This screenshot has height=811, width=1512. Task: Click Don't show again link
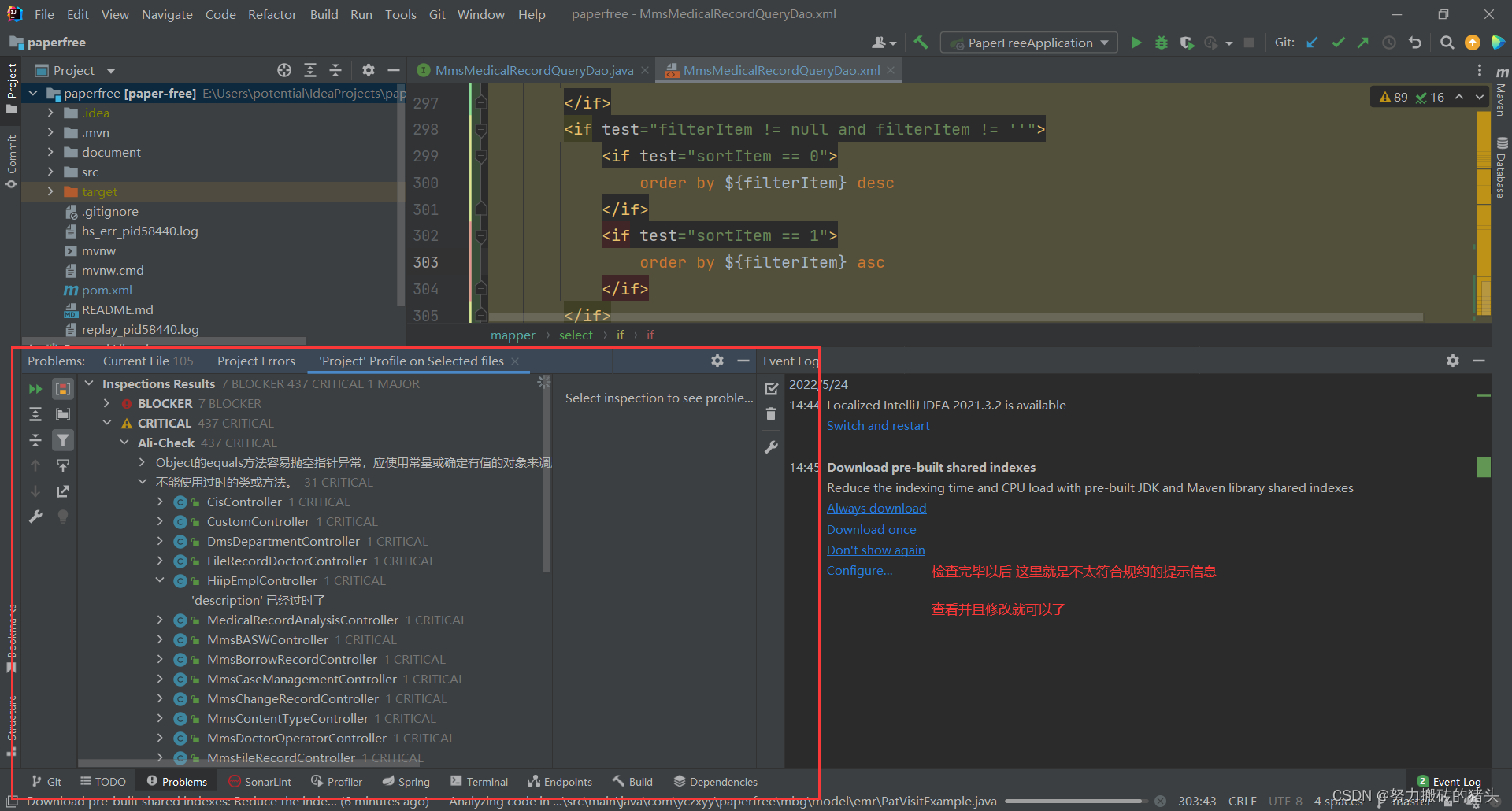tap(876, 550)
